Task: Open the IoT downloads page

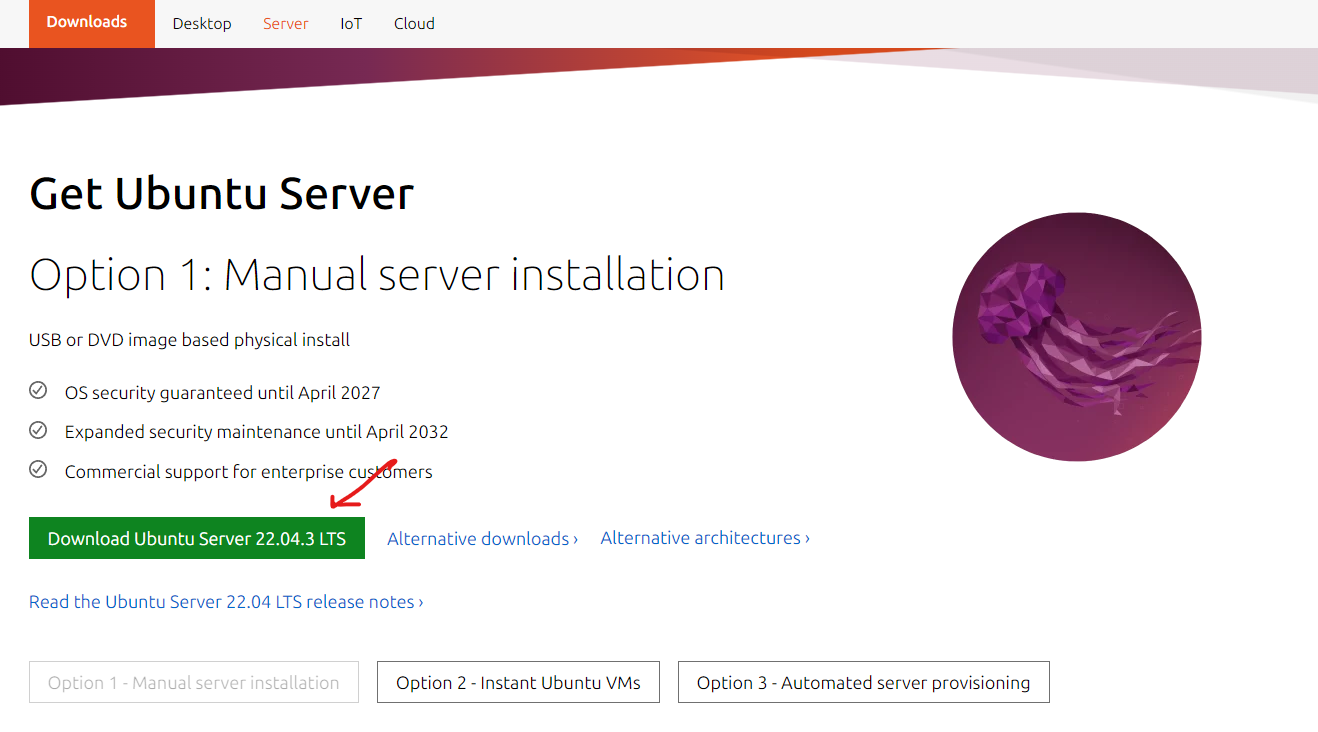Action: point(351,23)
